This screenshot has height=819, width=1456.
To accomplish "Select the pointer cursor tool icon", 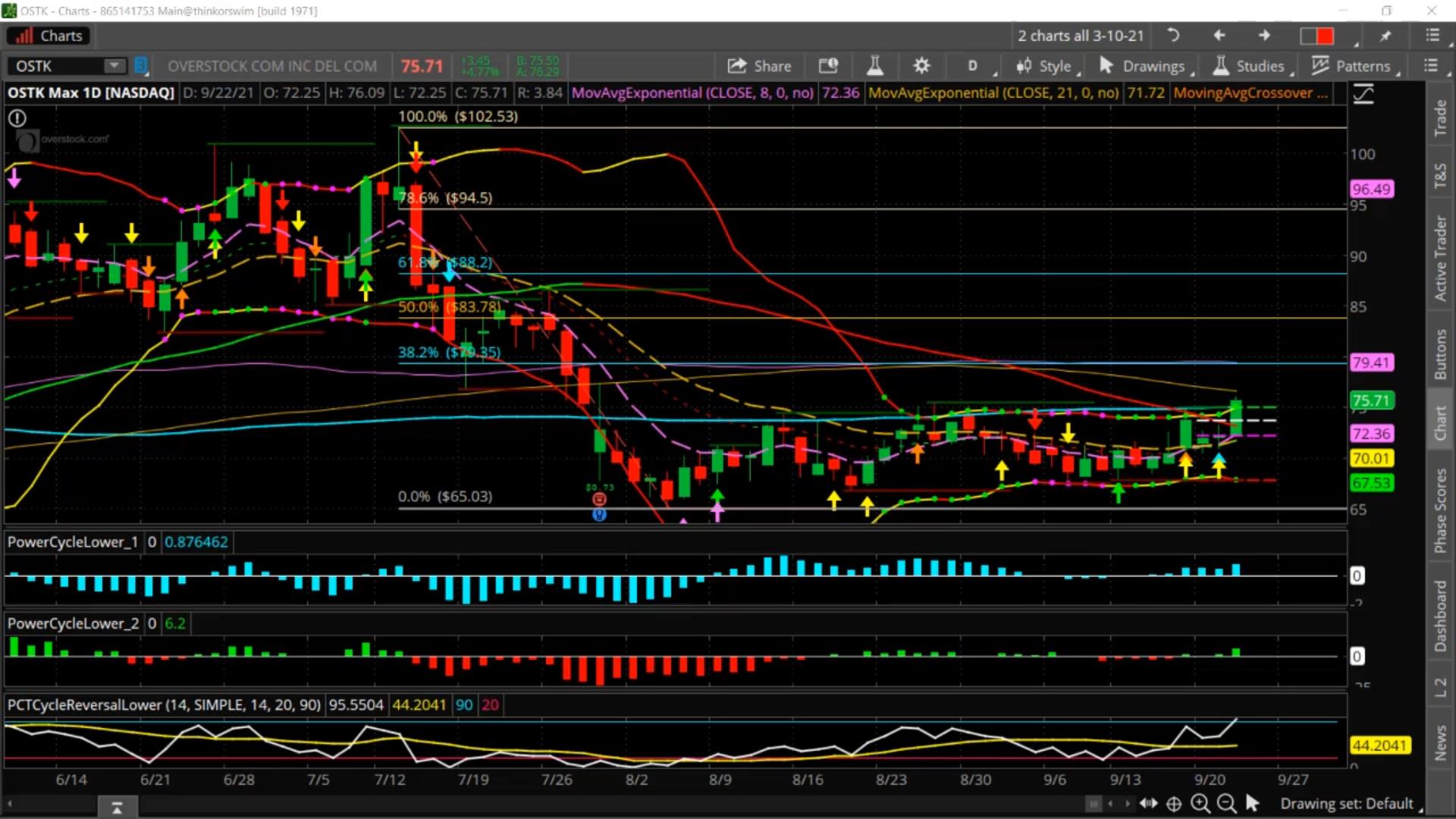I will click(x=1252, y=802).
